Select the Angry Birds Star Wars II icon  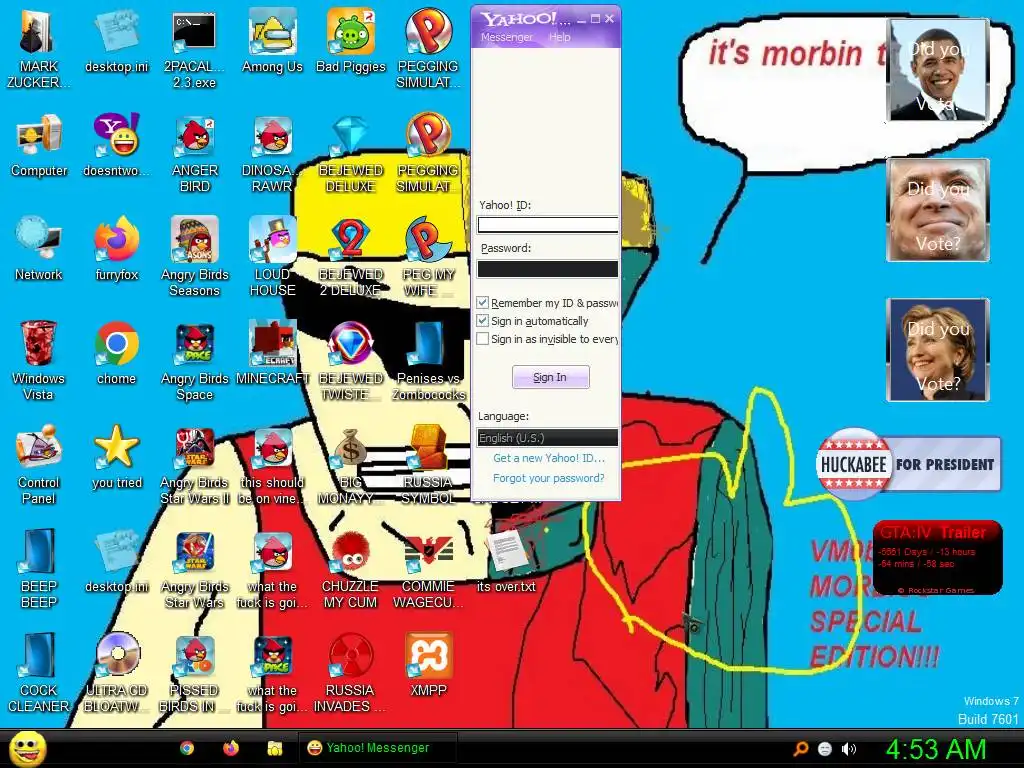[195, 464]
